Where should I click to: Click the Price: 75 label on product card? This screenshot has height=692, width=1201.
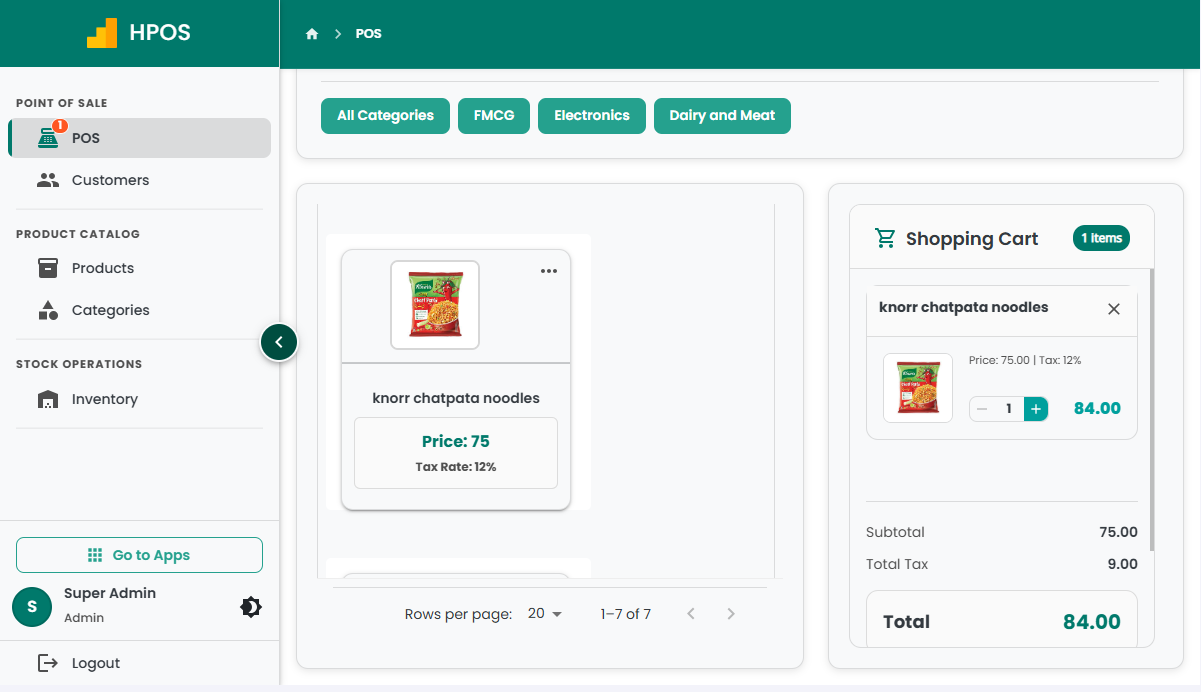456,441
